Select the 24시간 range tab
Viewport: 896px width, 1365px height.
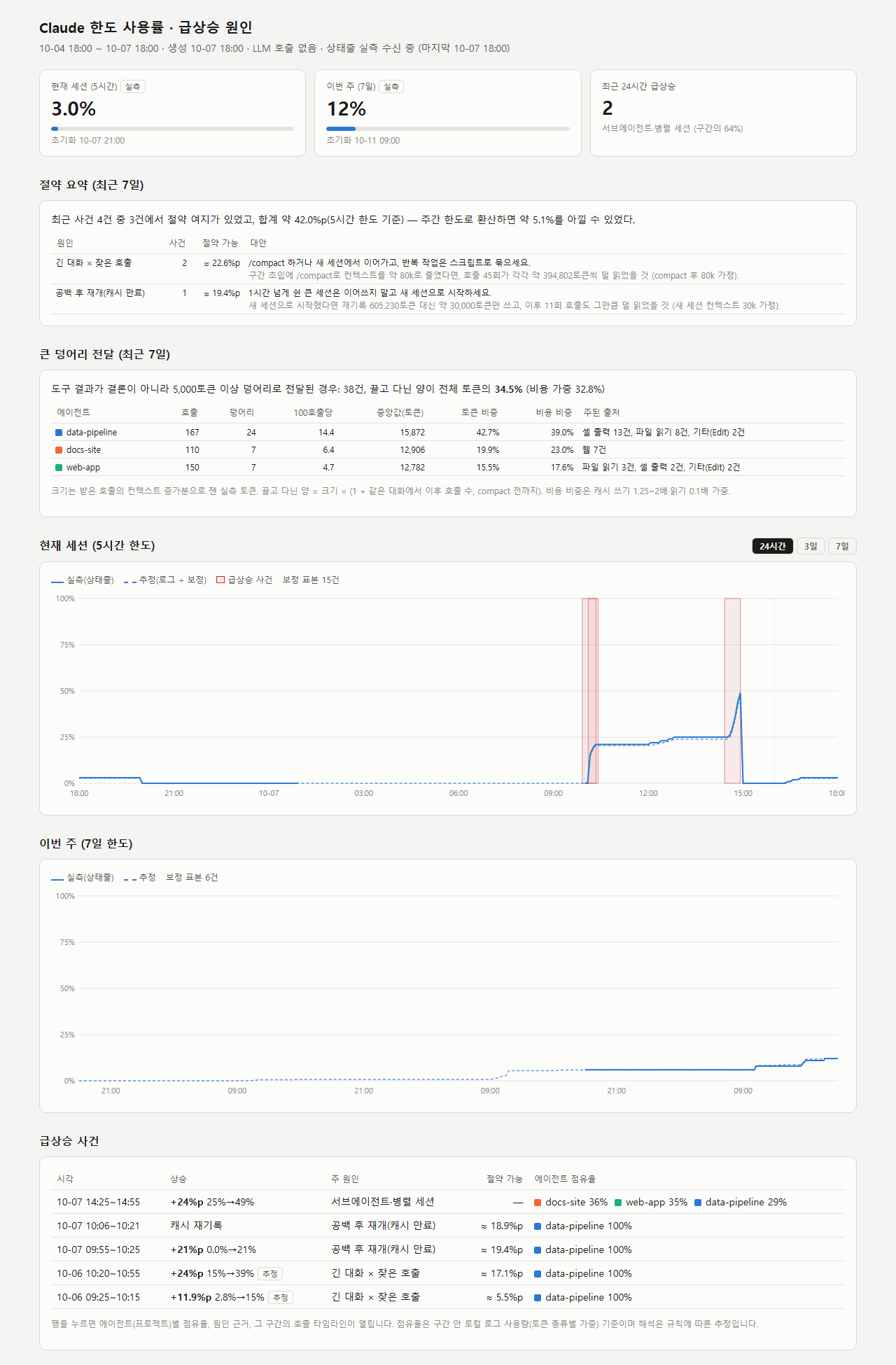pyautogui.click(x=773, y=546)
